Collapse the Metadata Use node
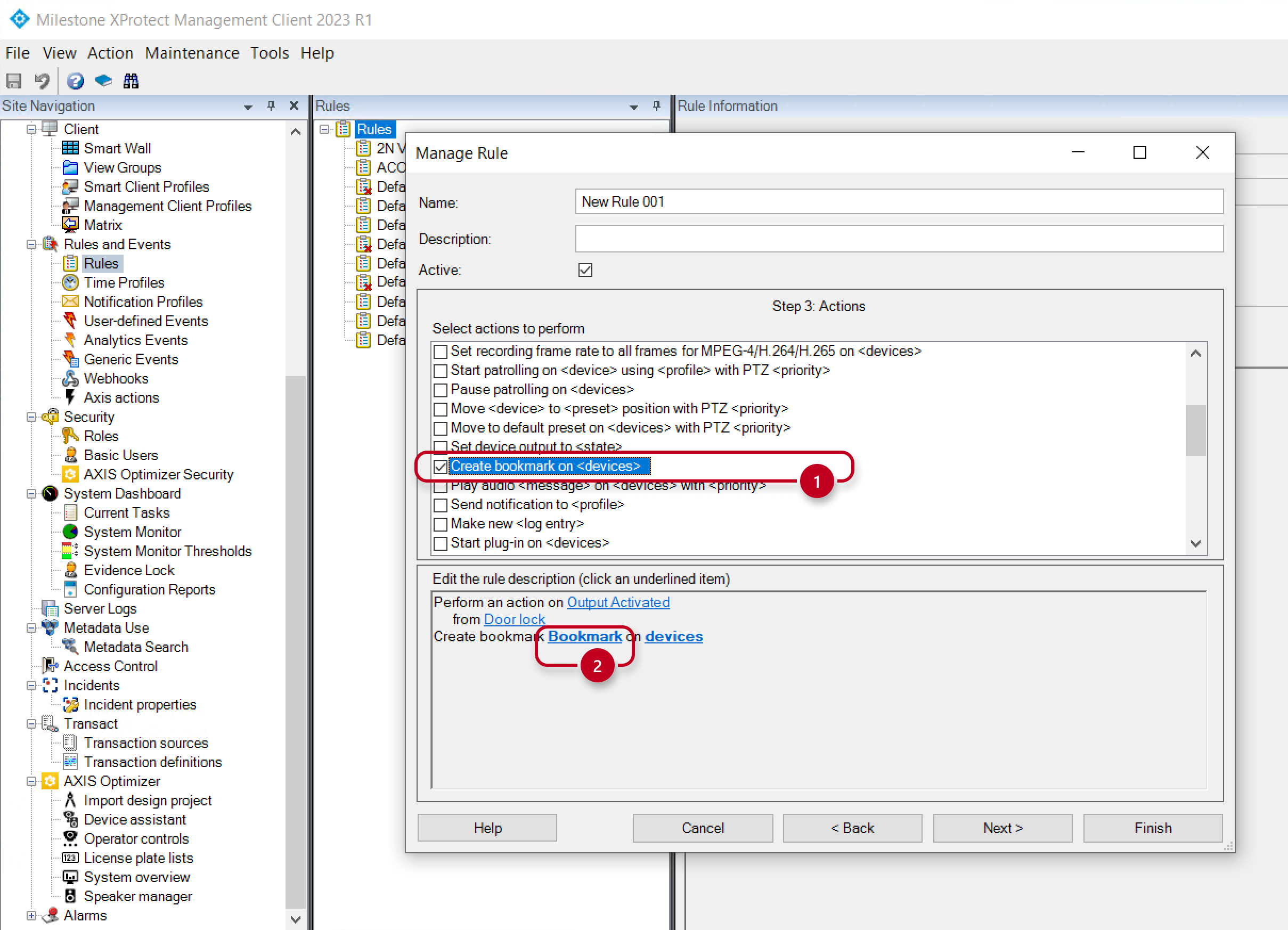1288x930 pixels. point(32,628)
